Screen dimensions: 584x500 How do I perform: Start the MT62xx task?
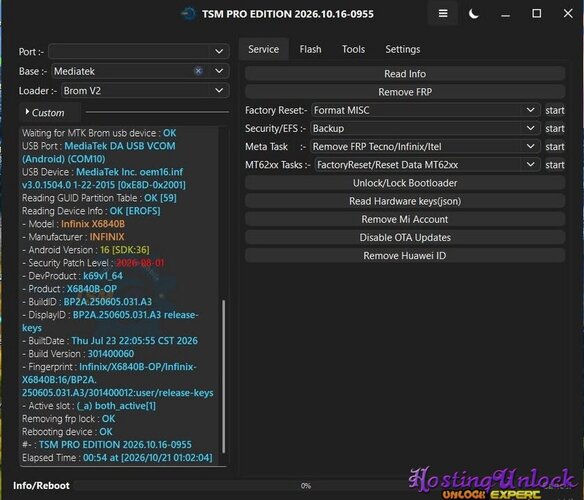click(x=555, y=165)
